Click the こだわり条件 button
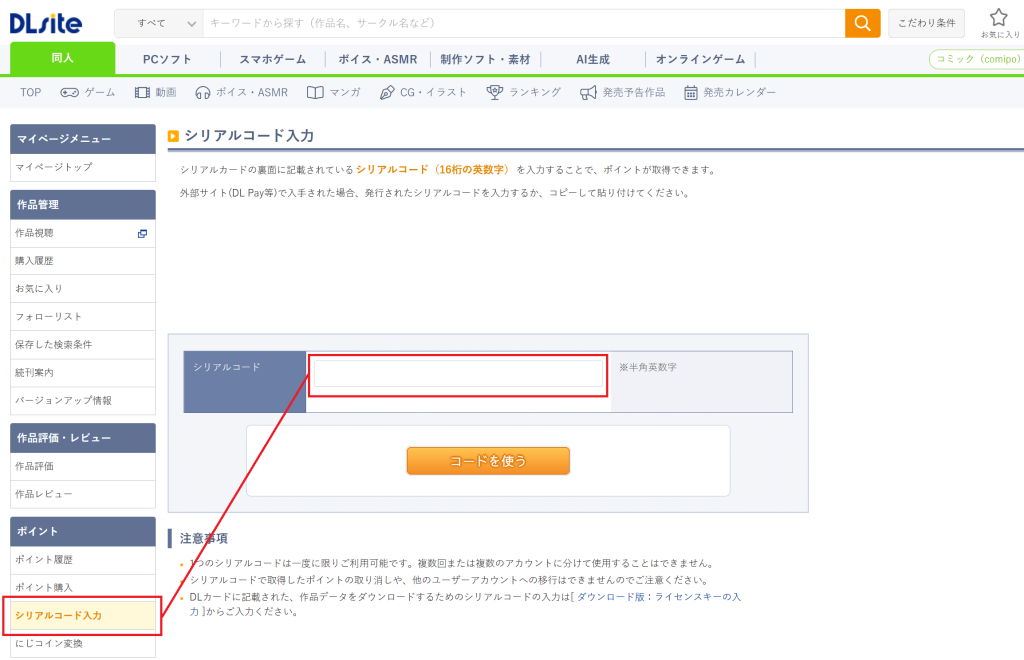 [x=926, y=23]
